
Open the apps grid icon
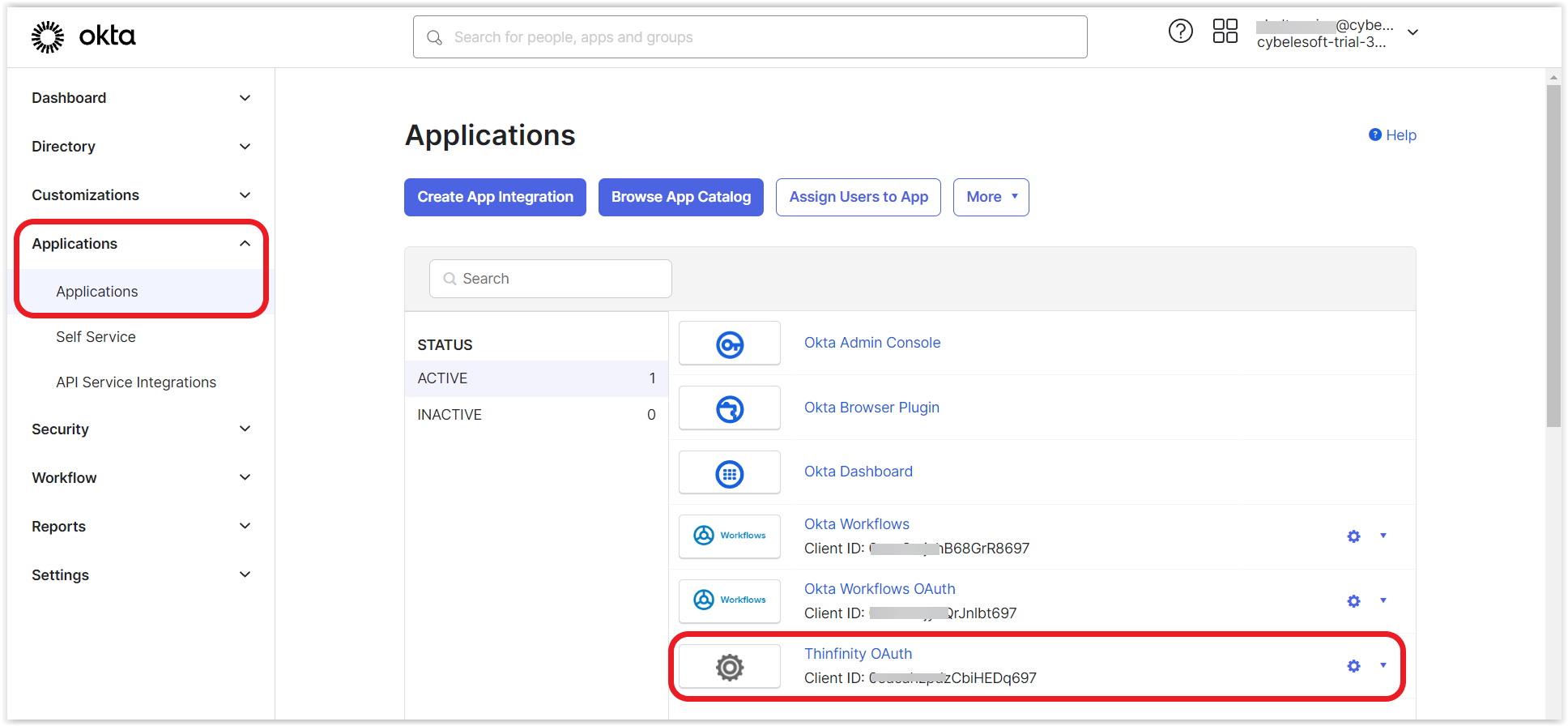pyautogui.click(x=1225, y=32)
